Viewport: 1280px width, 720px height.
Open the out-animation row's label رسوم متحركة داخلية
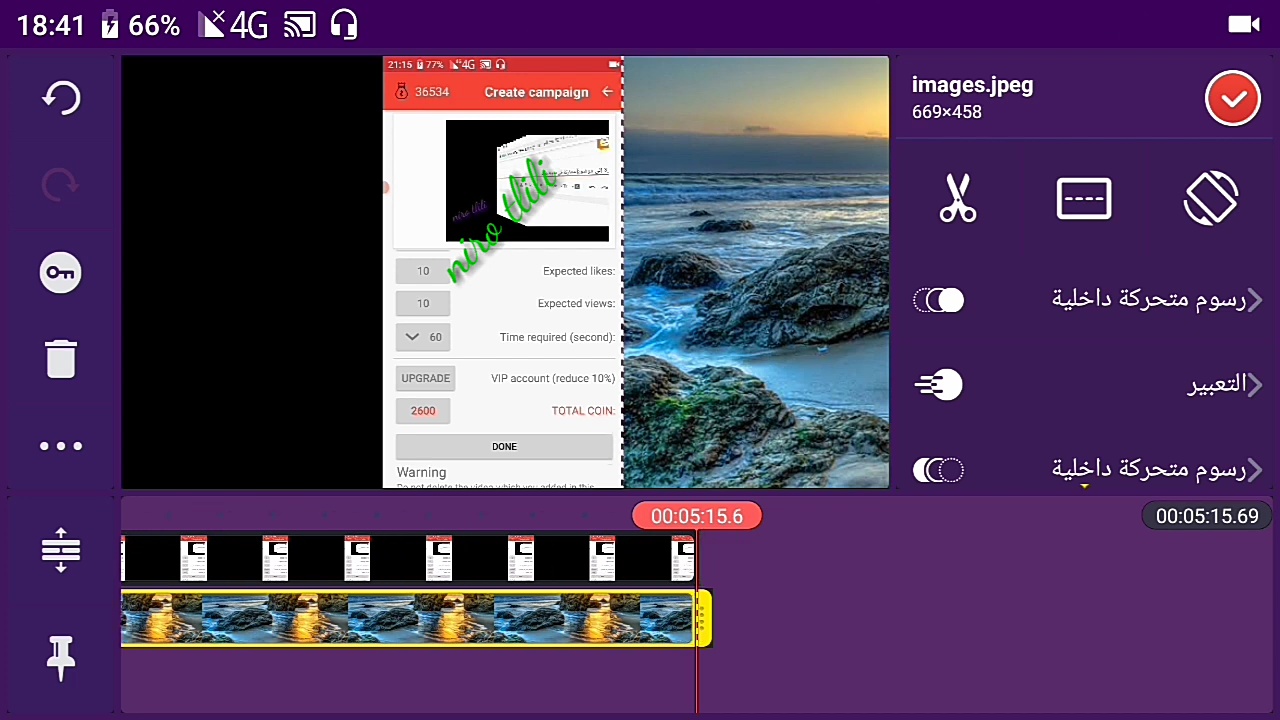pos(1148,470)
